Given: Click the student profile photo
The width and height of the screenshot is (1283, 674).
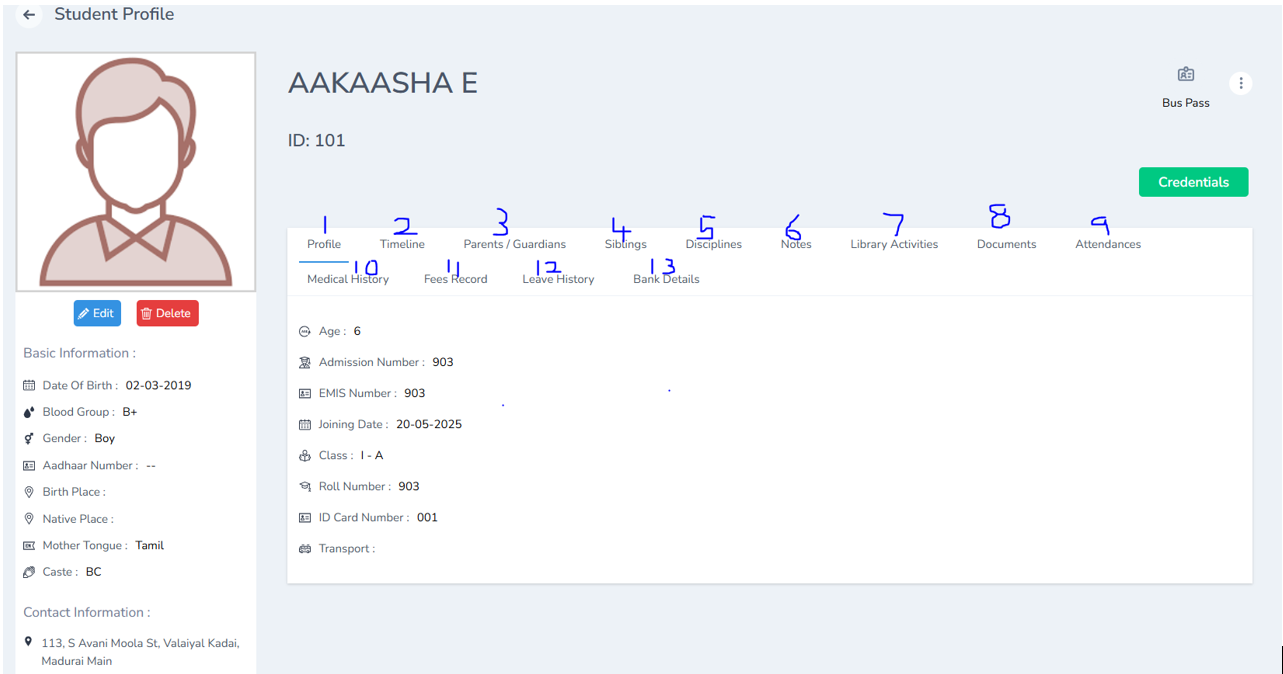Looking at the screenshot, I should [x=135, y=170].
